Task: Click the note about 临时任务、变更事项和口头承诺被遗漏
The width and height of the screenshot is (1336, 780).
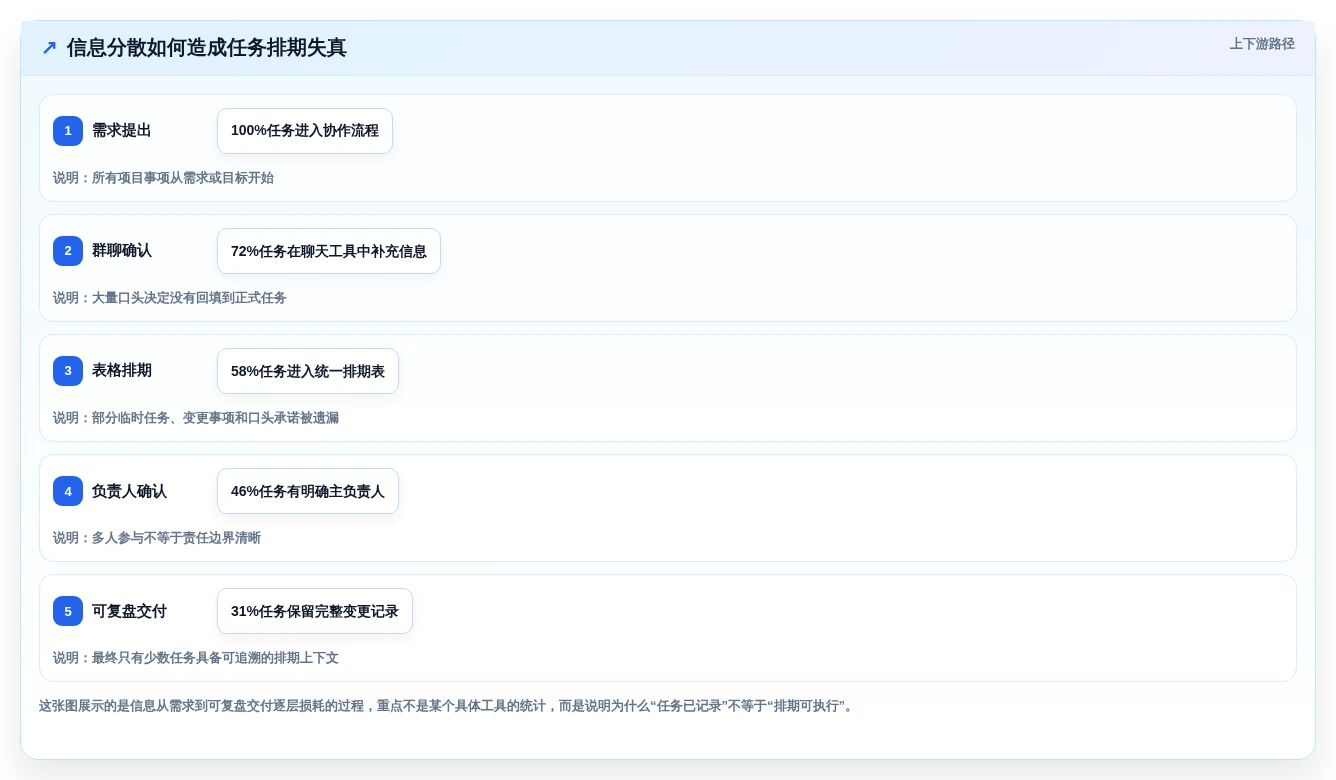Action: click(x=196, y=418)
